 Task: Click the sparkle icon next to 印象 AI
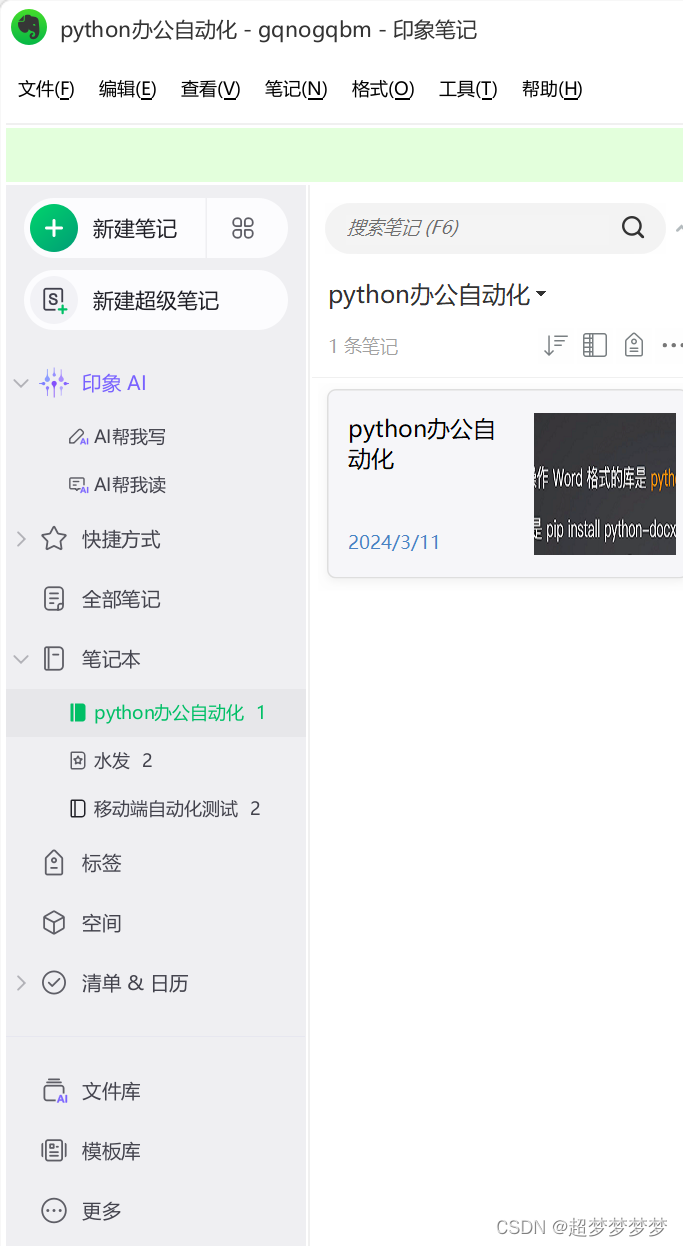(54, 383)
